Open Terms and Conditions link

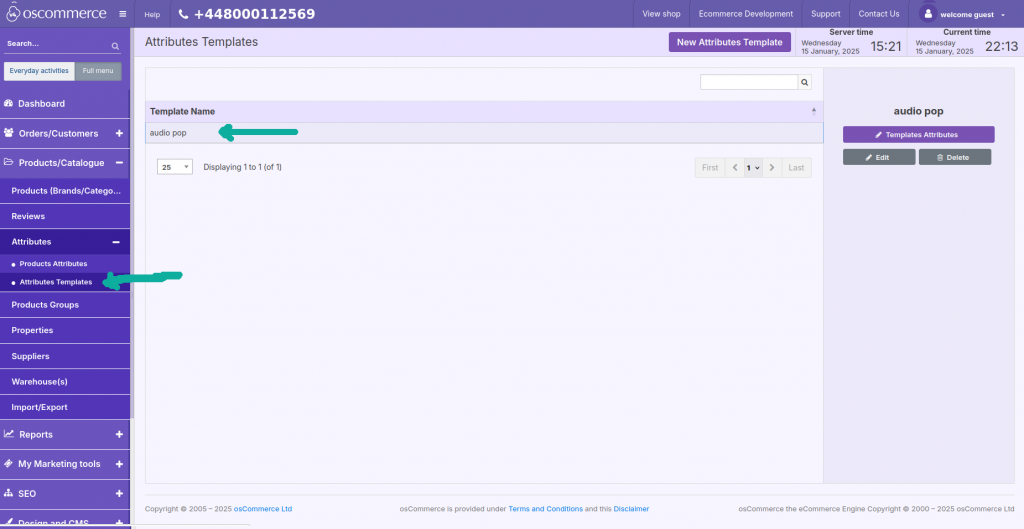pos(545,509)
